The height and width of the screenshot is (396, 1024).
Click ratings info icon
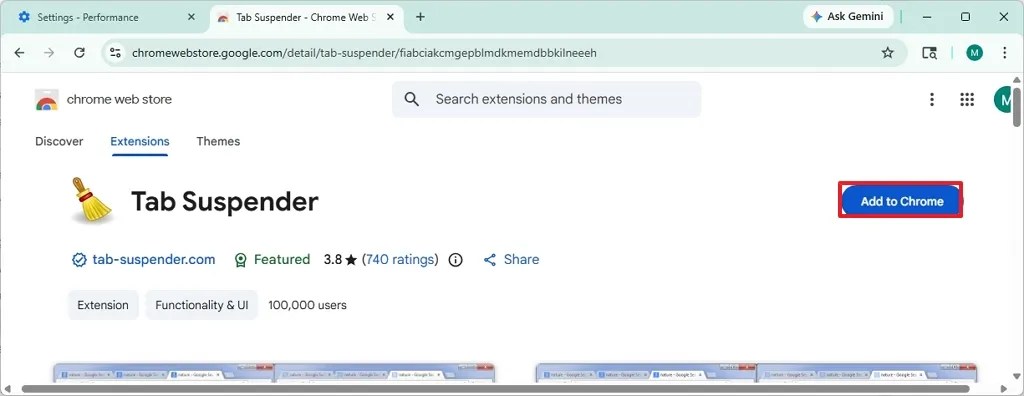456,260
